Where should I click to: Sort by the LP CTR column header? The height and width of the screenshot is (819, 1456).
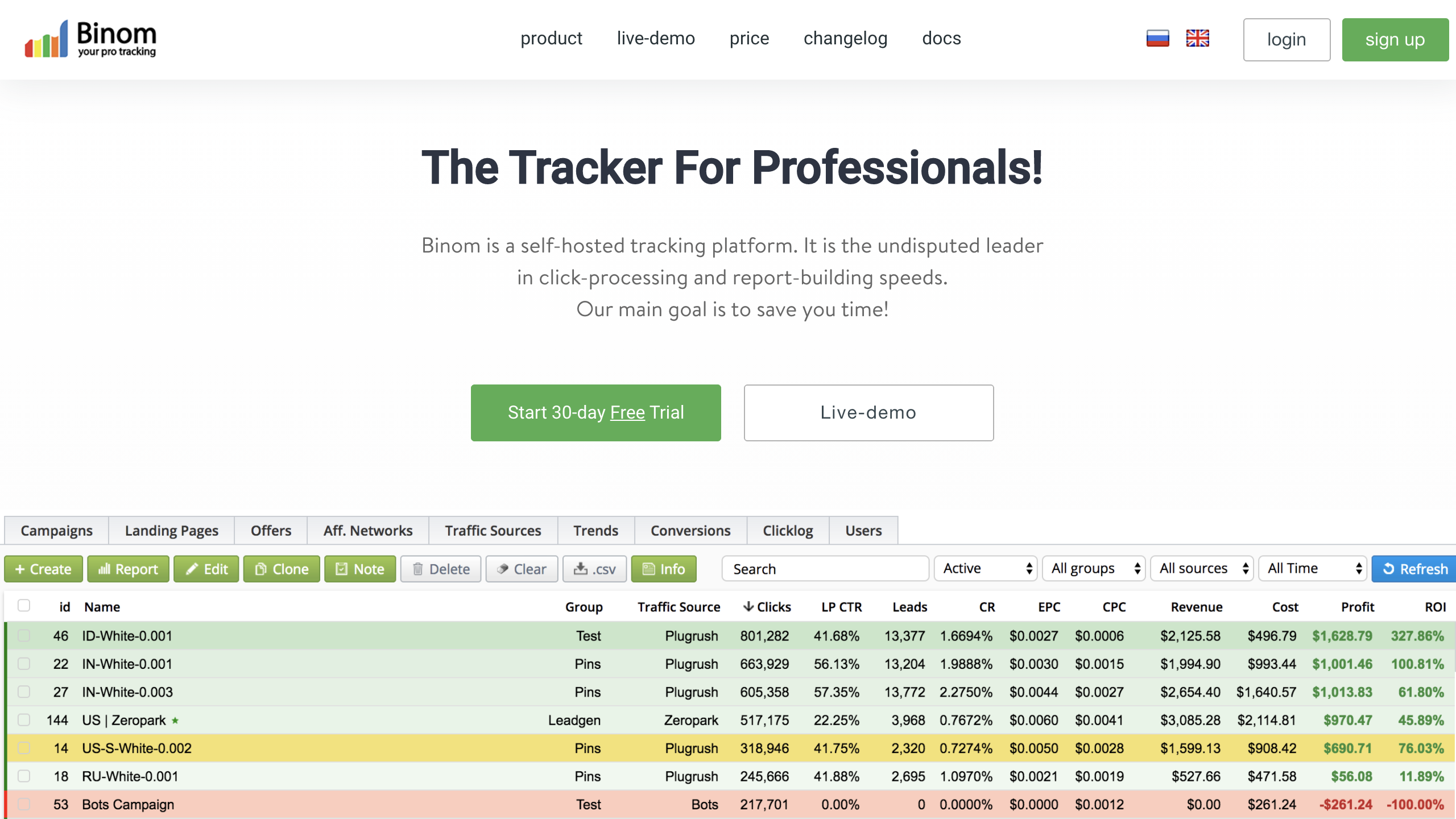pyautogui.click(x=841, y=607)
